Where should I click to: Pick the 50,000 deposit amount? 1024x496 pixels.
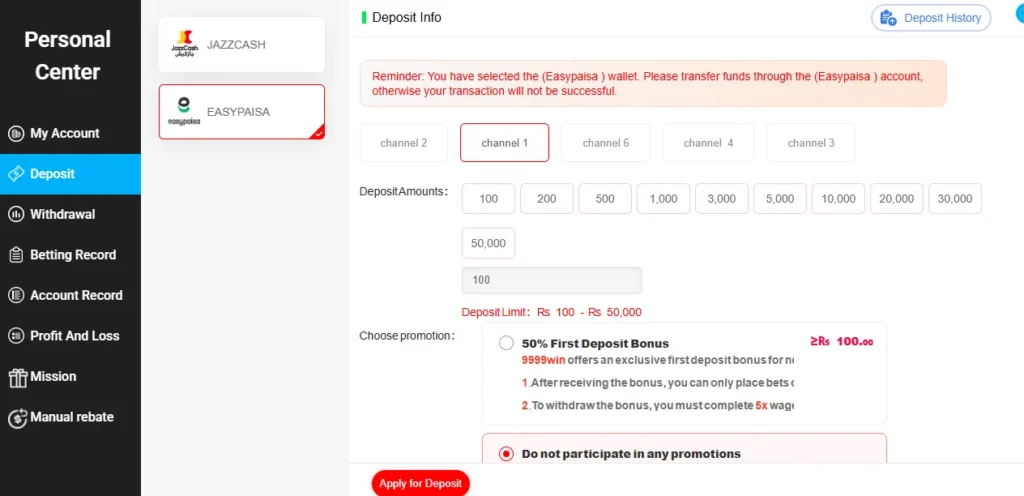tap(488, 243)
